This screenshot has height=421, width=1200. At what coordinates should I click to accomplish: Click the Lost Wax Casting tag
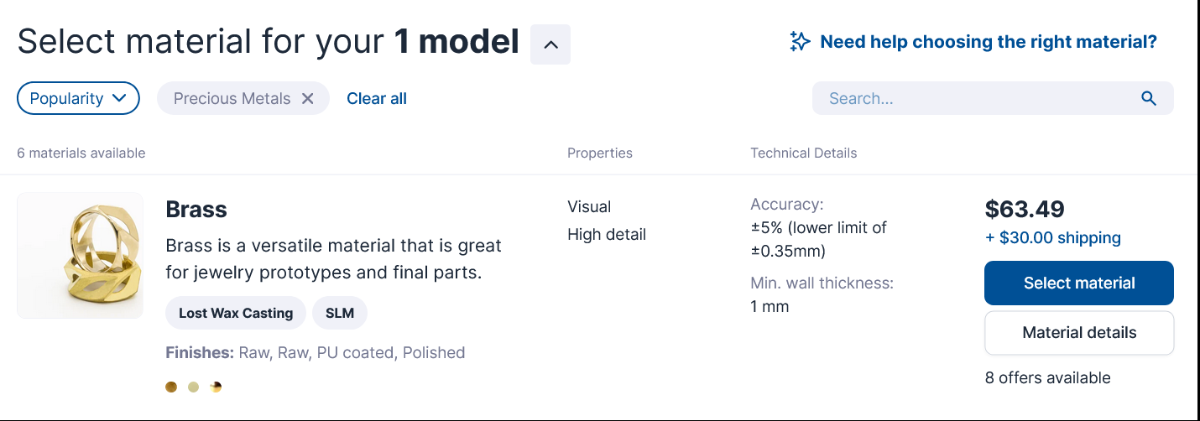[236, 313]
